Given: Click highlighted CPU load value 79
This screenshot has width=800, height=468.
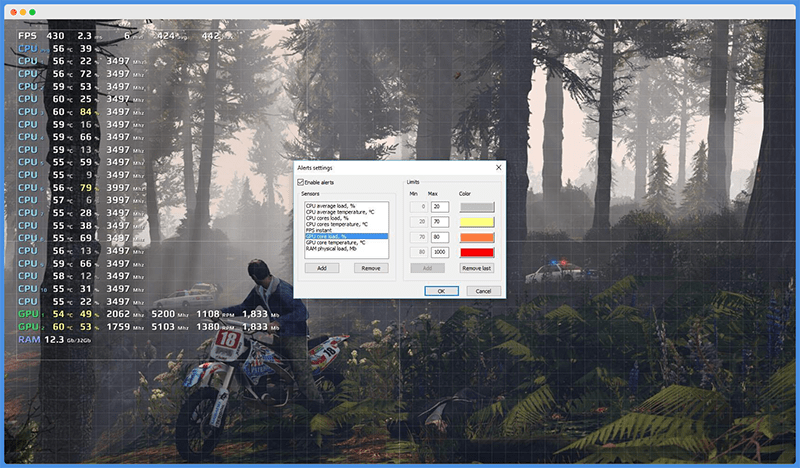Looking at the screenshot, I should click(x=86, y=188).
